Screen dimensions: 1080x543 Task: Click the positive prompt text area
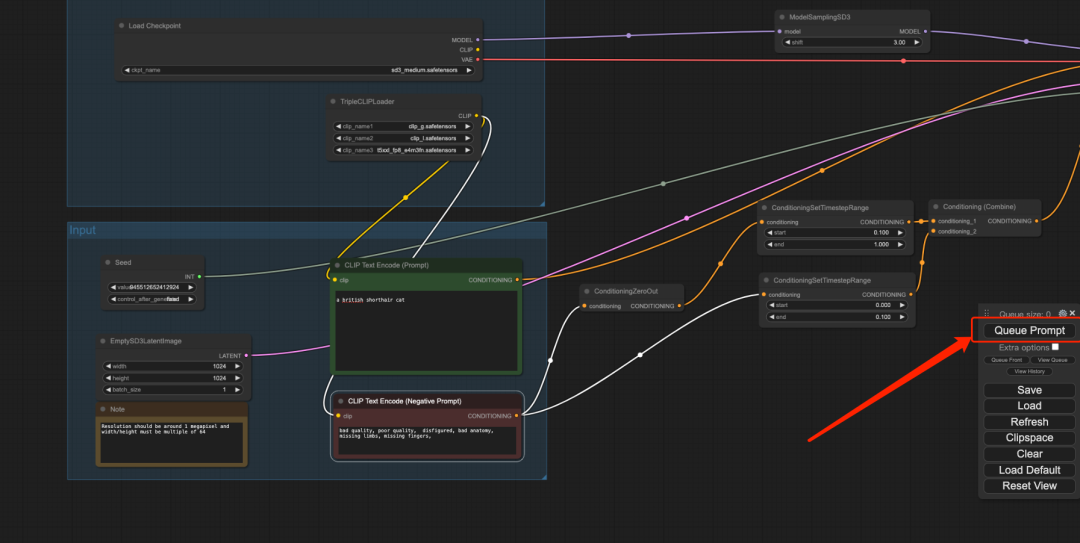point(426,330)
